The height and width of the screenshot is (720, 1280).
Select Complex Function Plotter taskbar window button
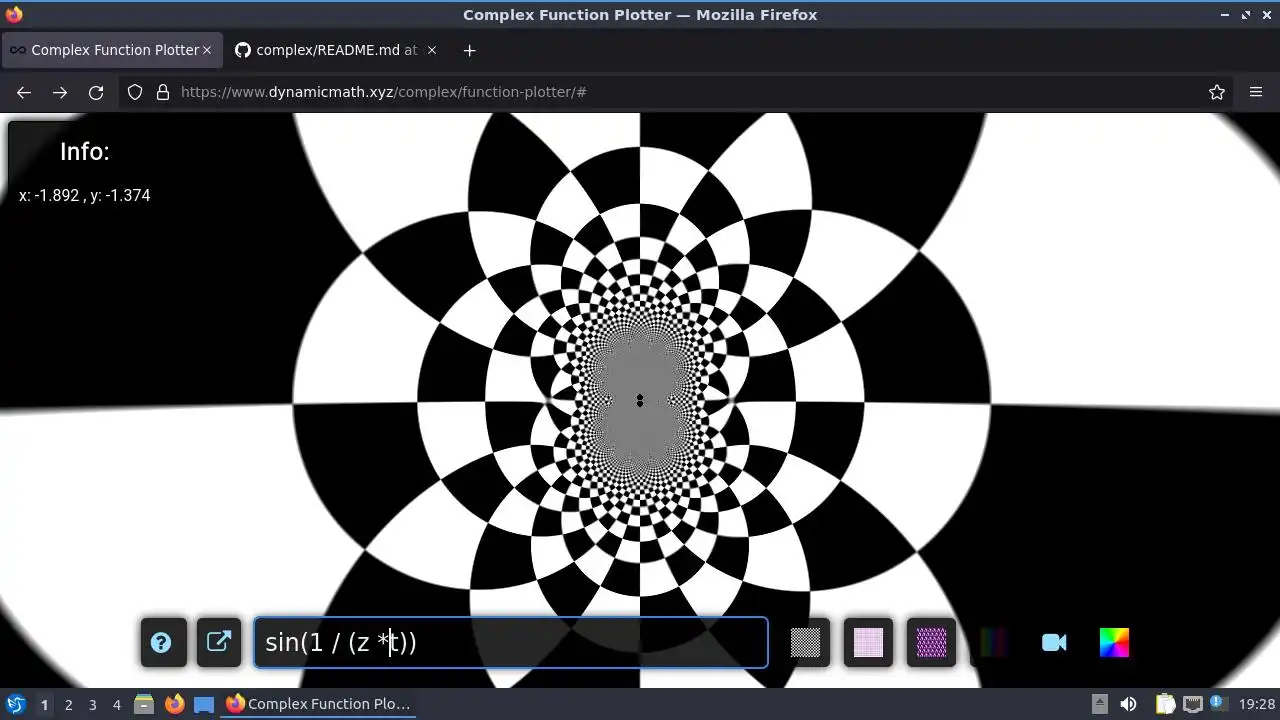point(320,704)
